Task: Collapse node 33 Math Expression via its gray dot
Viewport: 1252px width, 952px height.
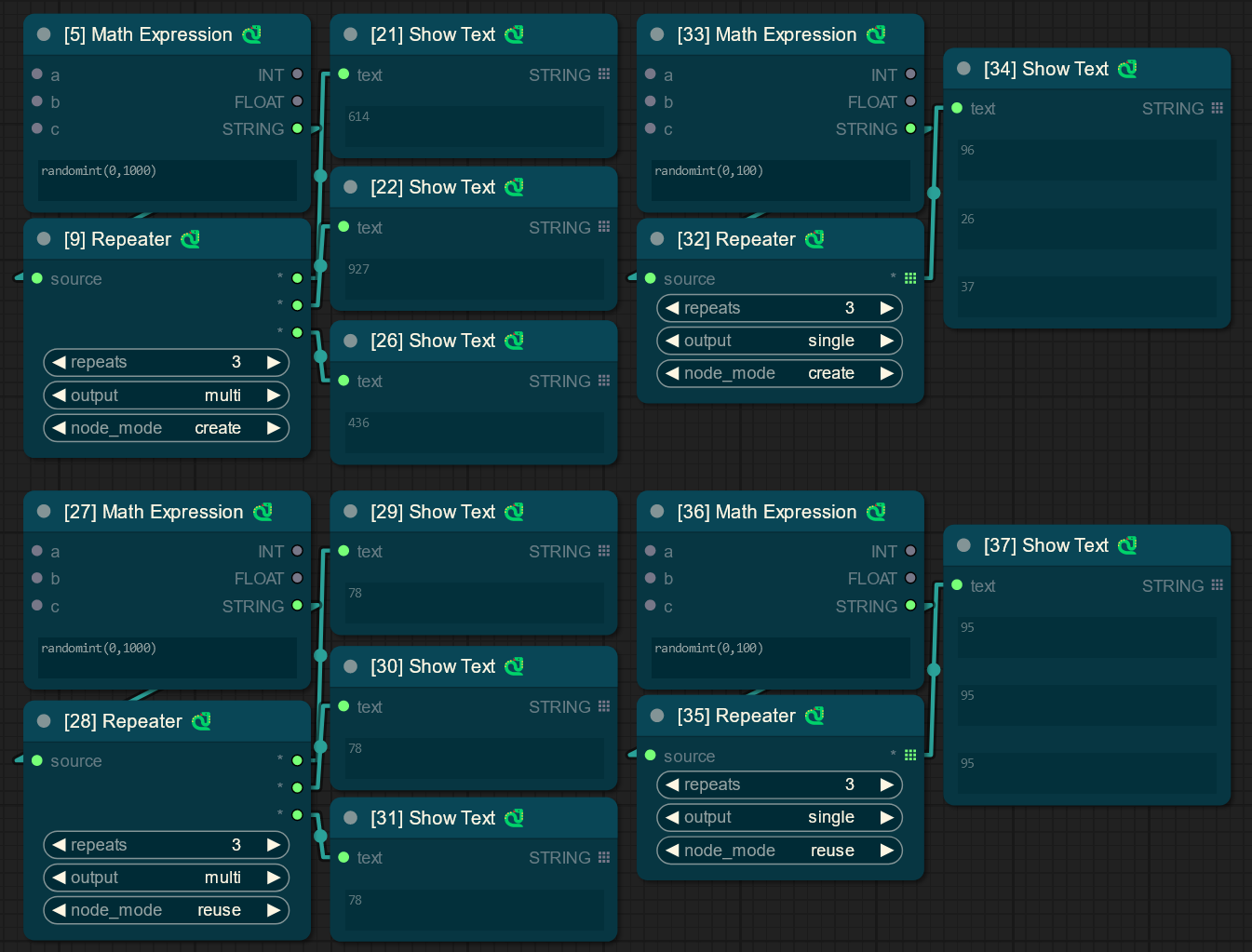Action: point(657,34)
